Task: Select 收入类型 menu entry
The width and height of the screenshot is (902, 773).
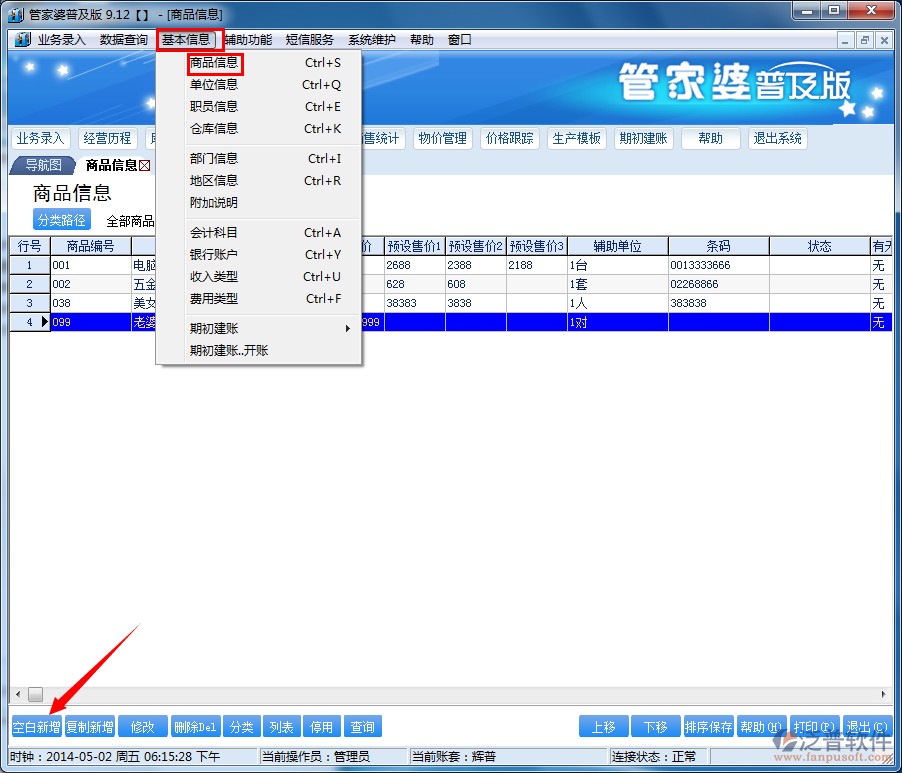Action: tap(259, 277)
